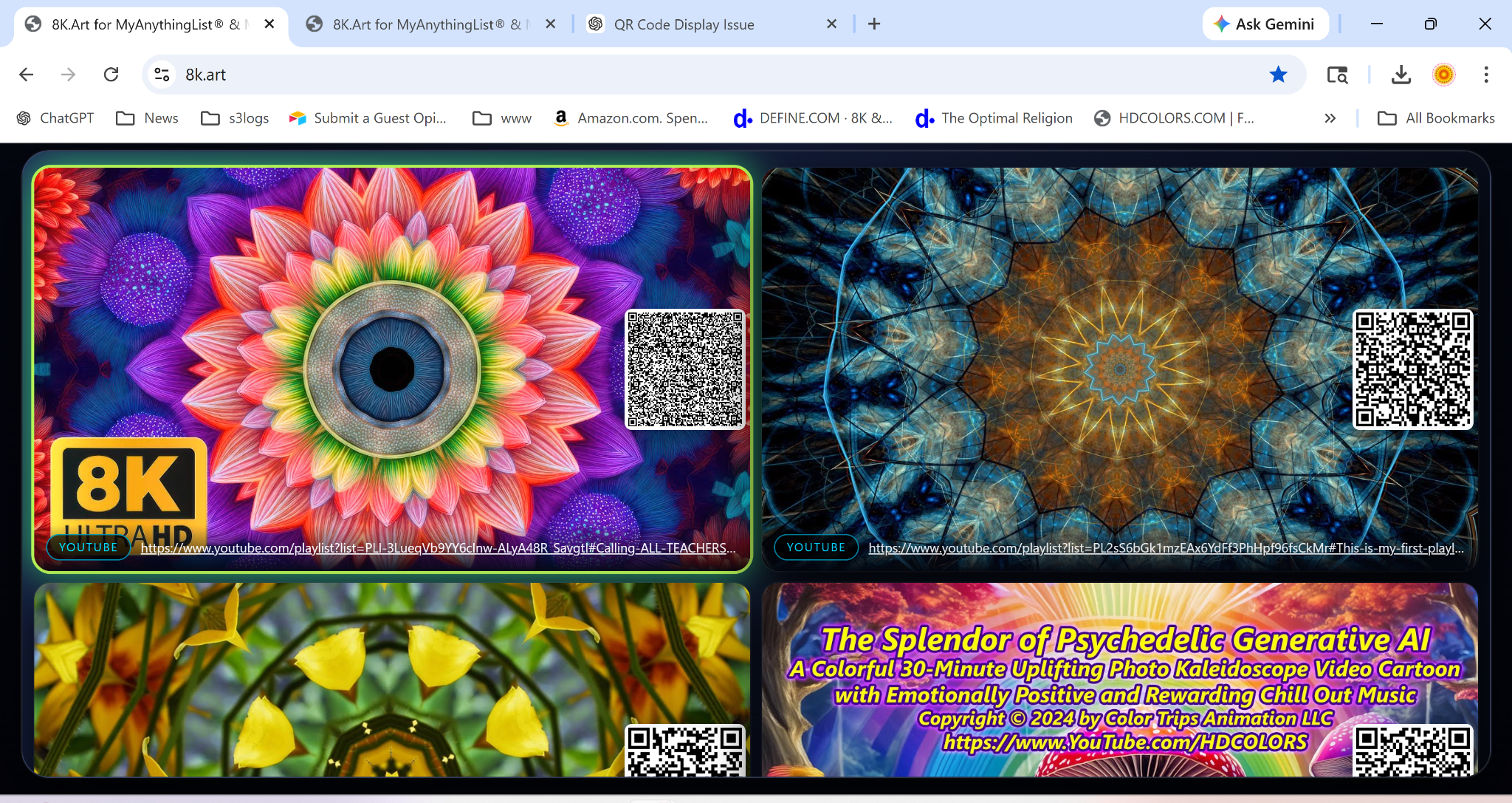The width and height of the screenshot is (1512, 803).
Task: Click the blue bookmark star
Action: [1279, 75]
